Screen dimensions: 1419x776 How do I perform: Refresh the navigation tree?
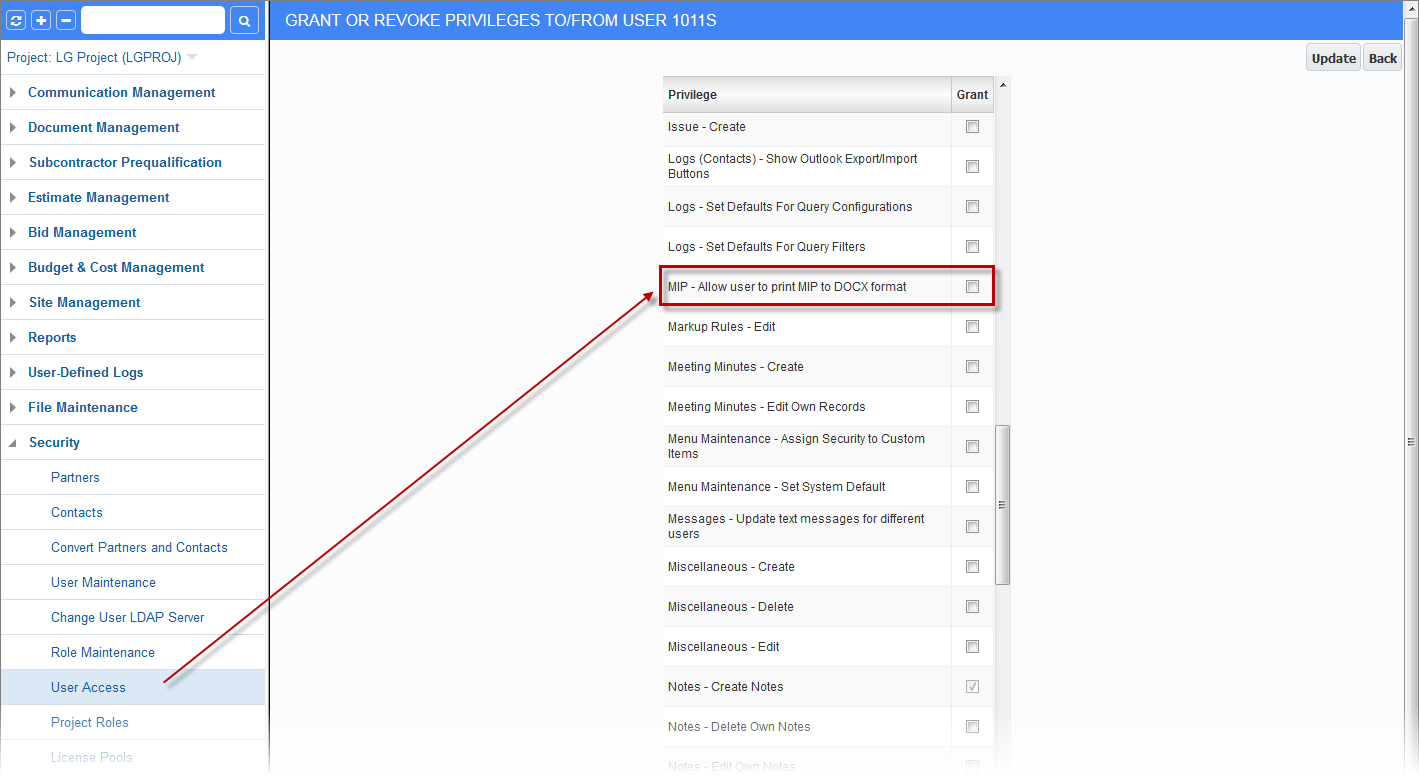tap(16, 19)
